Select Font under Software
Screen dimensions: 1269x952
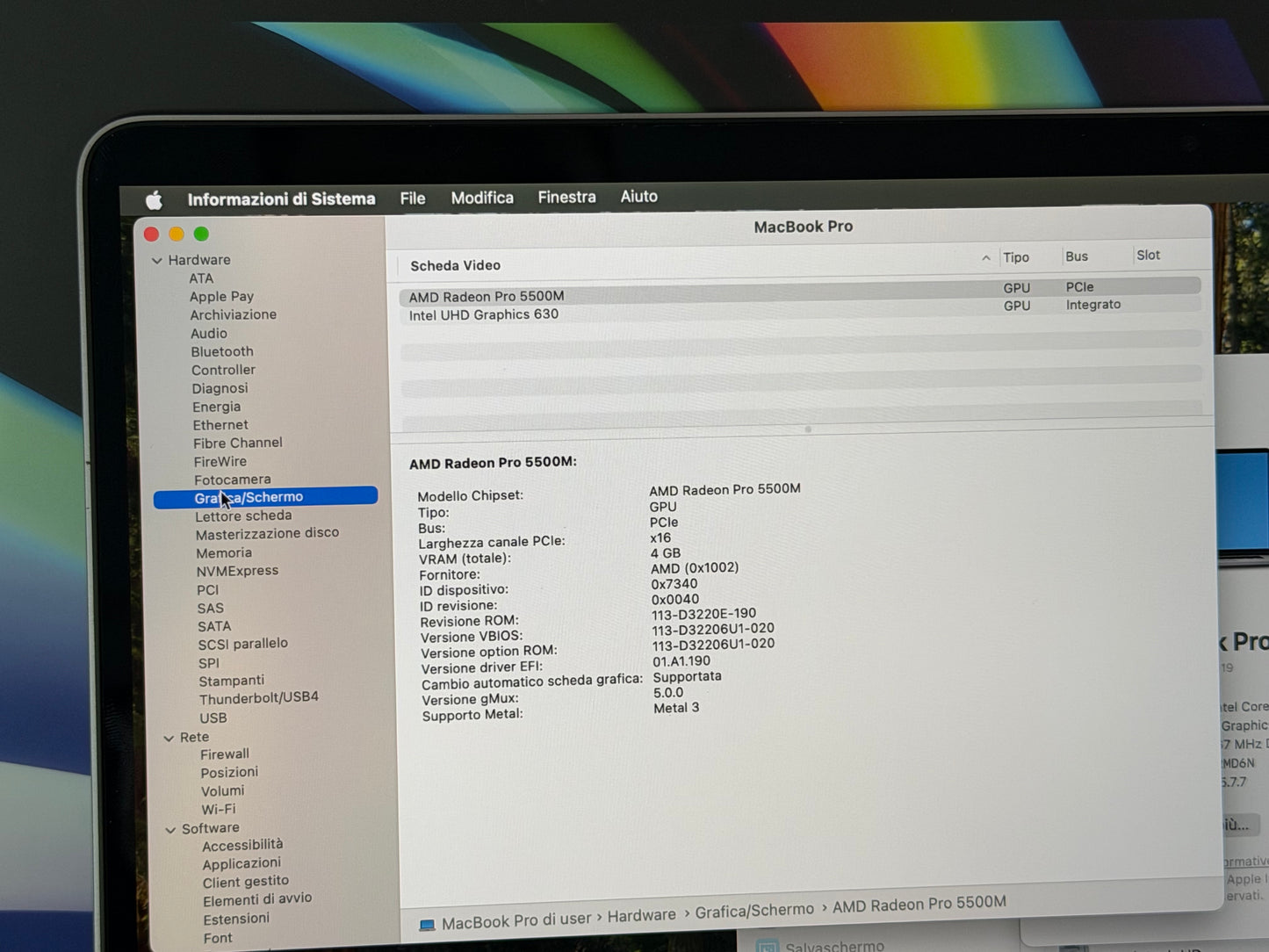(218, 938)
